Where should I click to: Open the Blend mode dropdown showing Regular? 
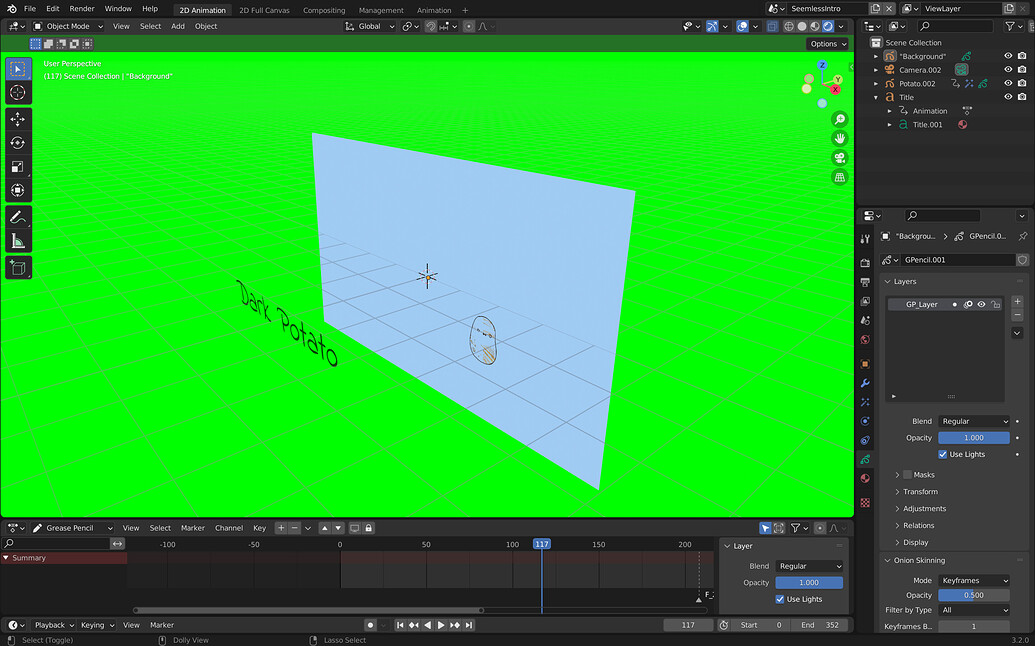click(974, 421)
